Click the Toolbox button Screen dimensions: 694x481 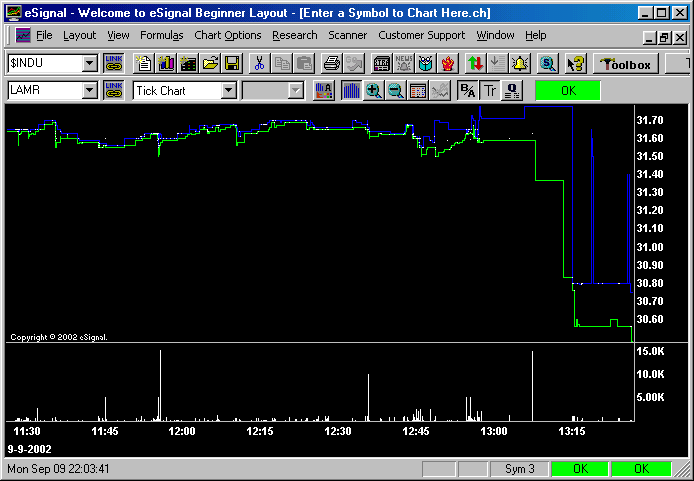(x=625, y=64)
